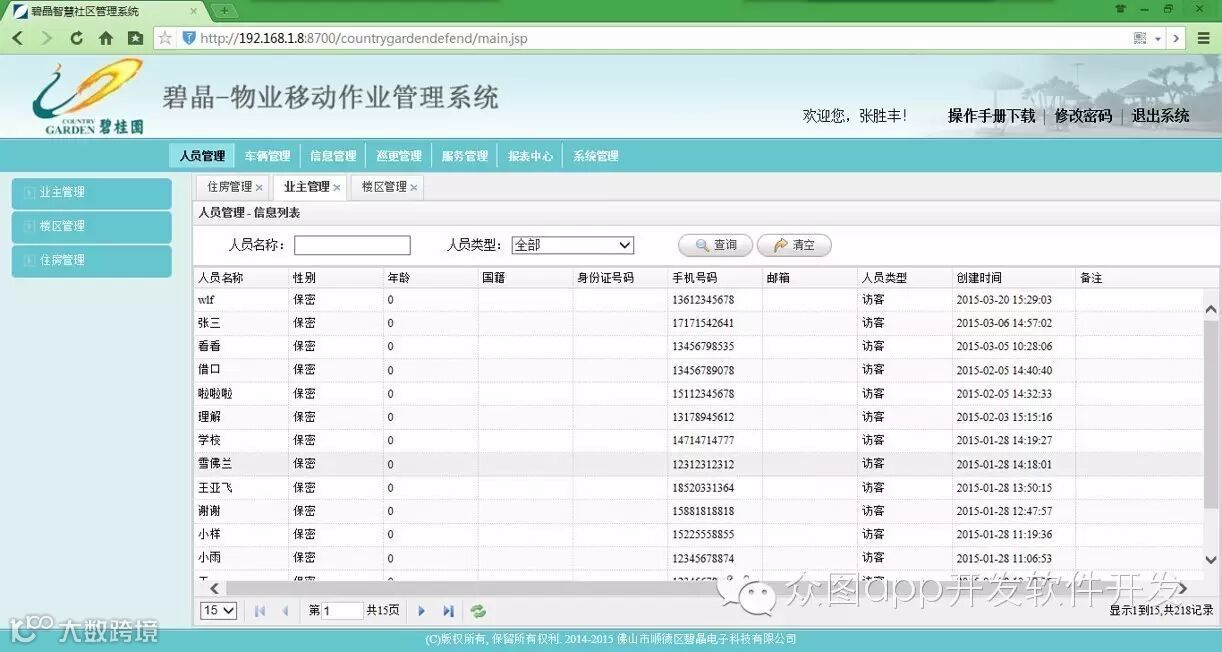Go to browser home page icon
The width and height of the screenshot is (1222, 652).
click(x=105, y=38)
